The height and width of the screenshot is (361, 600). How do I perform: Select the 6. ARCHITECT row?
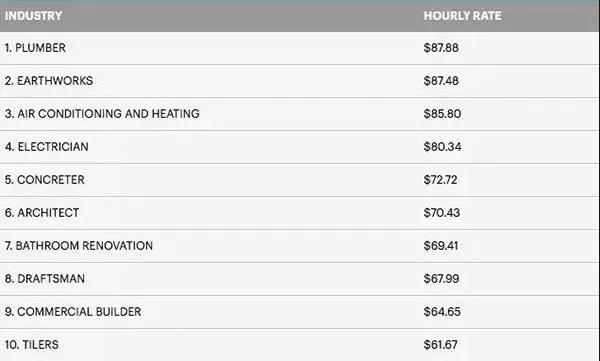300,213
